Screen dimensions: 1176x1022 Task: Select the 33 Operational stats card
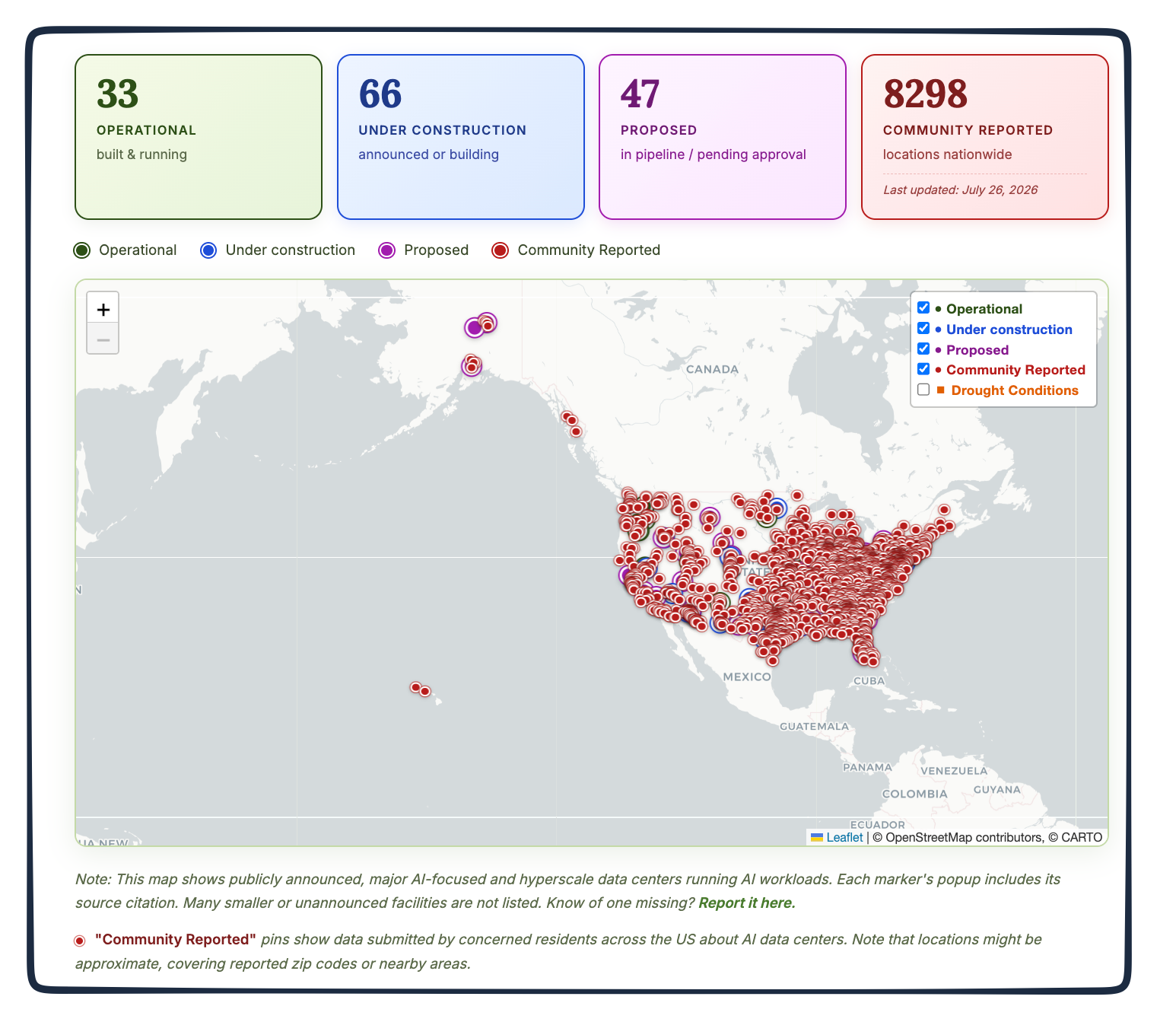click(x=199, y=137)
